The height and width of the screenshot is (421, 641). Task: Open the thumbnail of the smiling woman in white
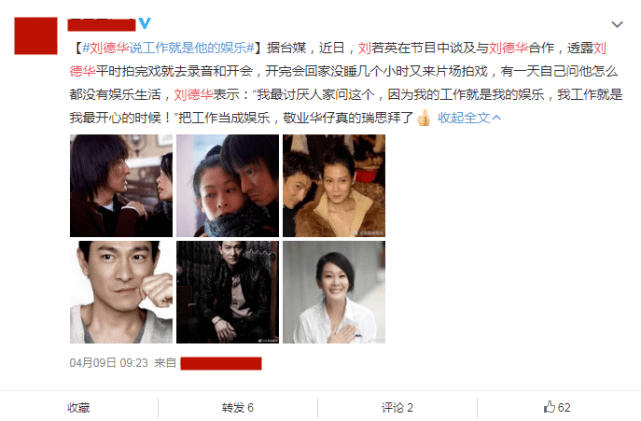coord(334,292)
